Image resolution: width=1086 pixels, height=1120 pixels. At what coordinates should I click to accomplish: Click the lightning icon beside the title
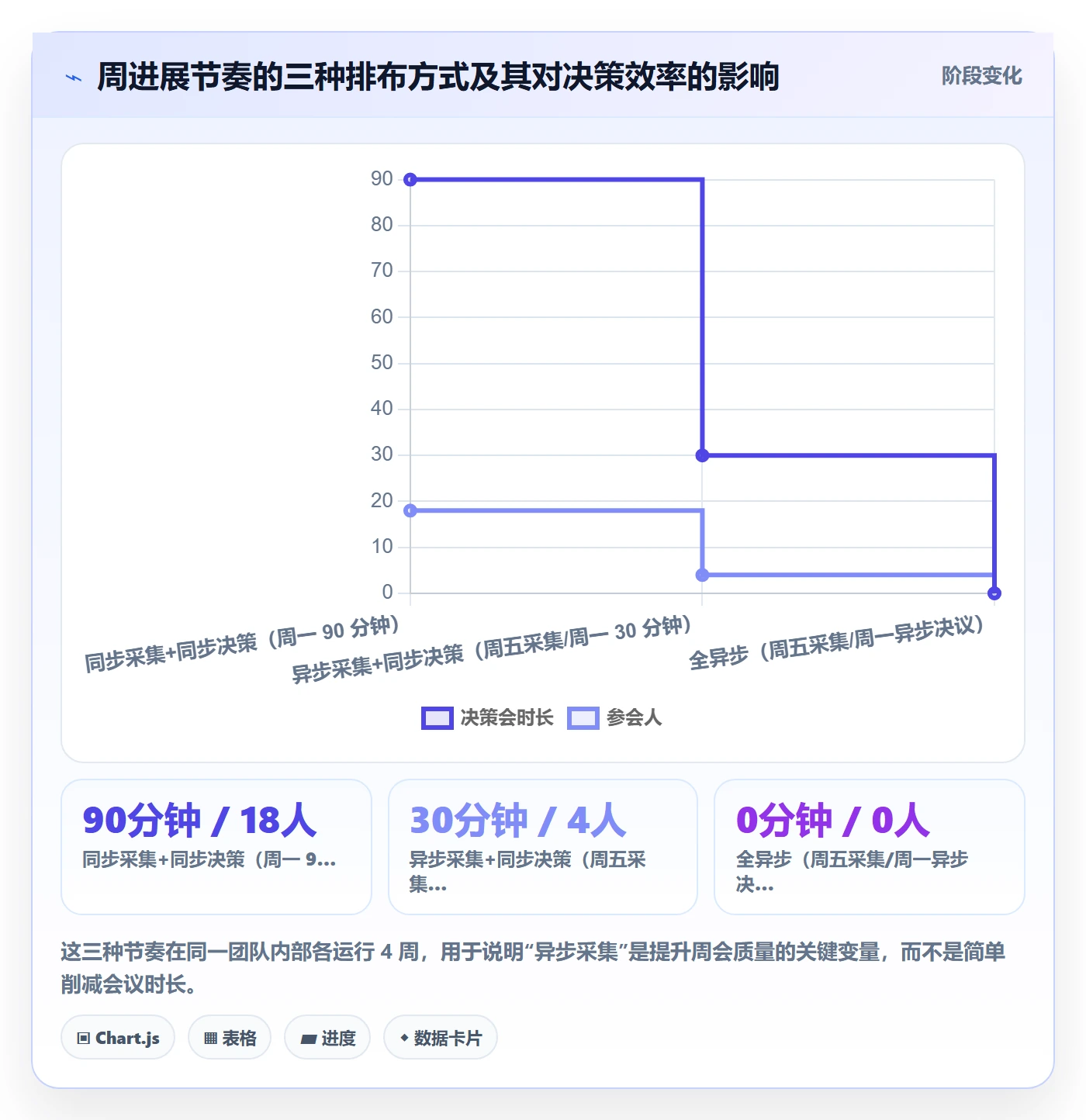(x=74, y=78)
